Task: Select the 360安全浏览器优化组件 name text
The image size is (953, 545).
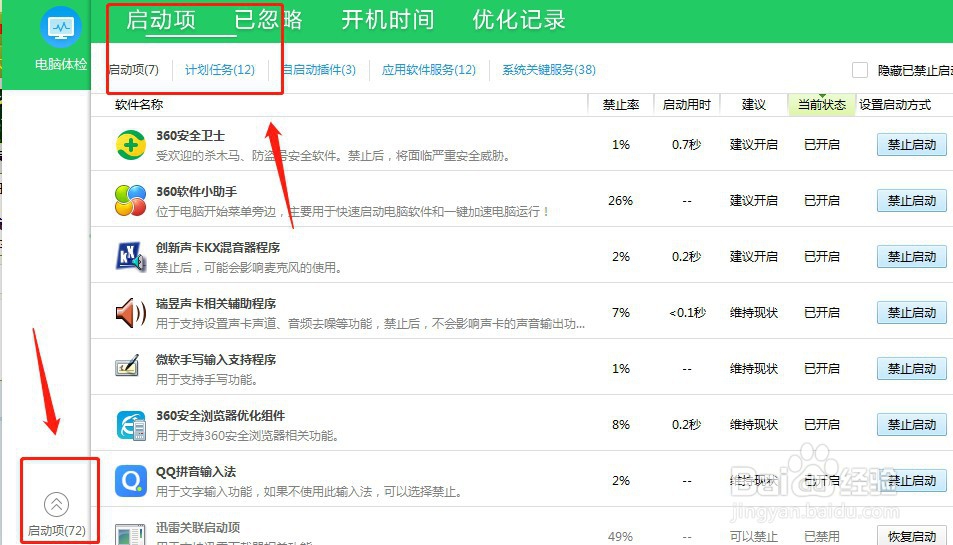Action: [221, 416]
